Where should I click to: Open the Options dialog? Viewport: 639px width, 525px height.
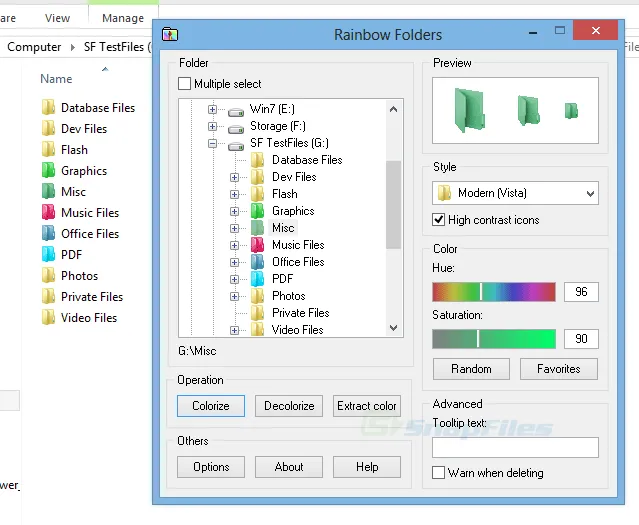coord(211,467)
